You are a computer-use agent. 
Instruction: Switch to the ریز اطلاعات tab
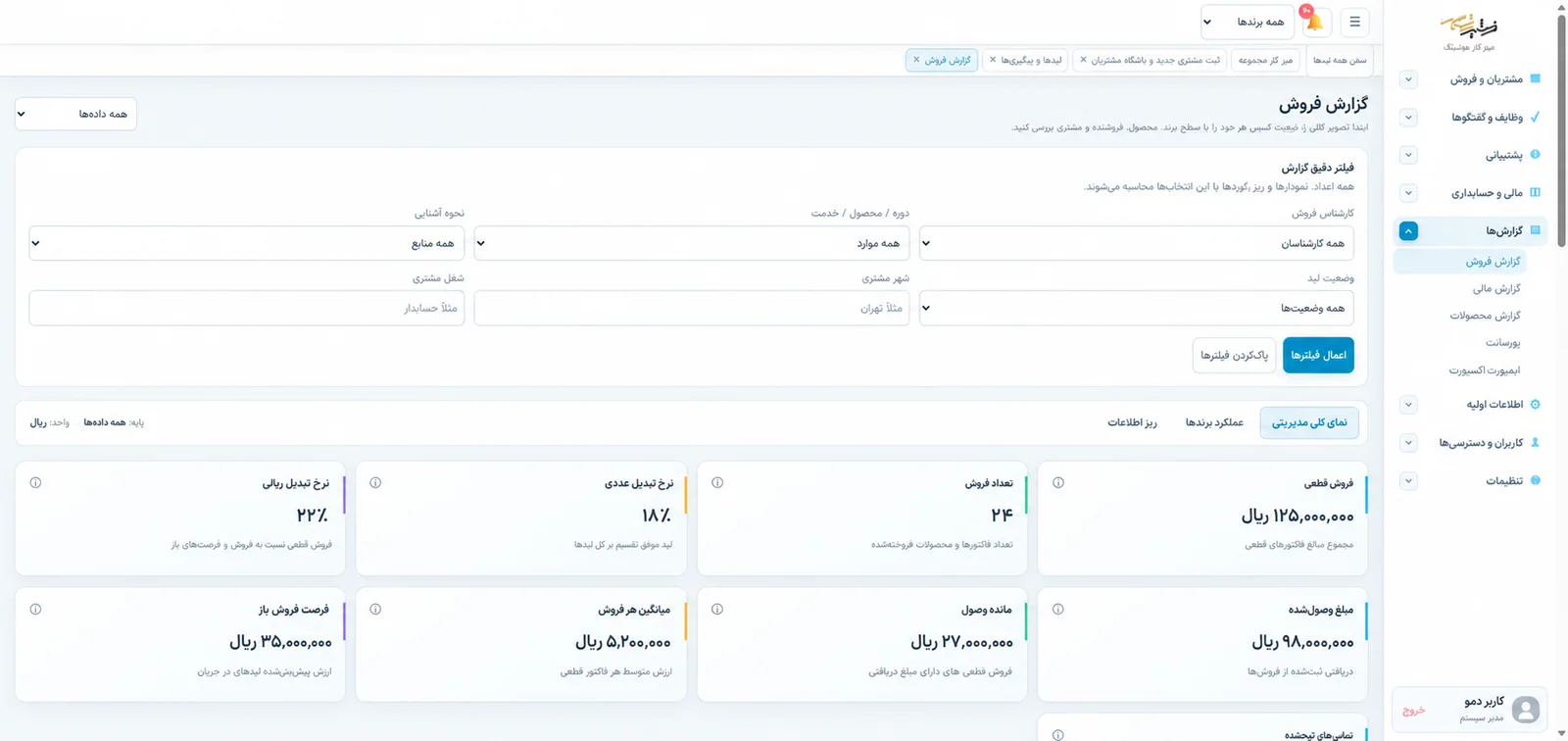1132,422
